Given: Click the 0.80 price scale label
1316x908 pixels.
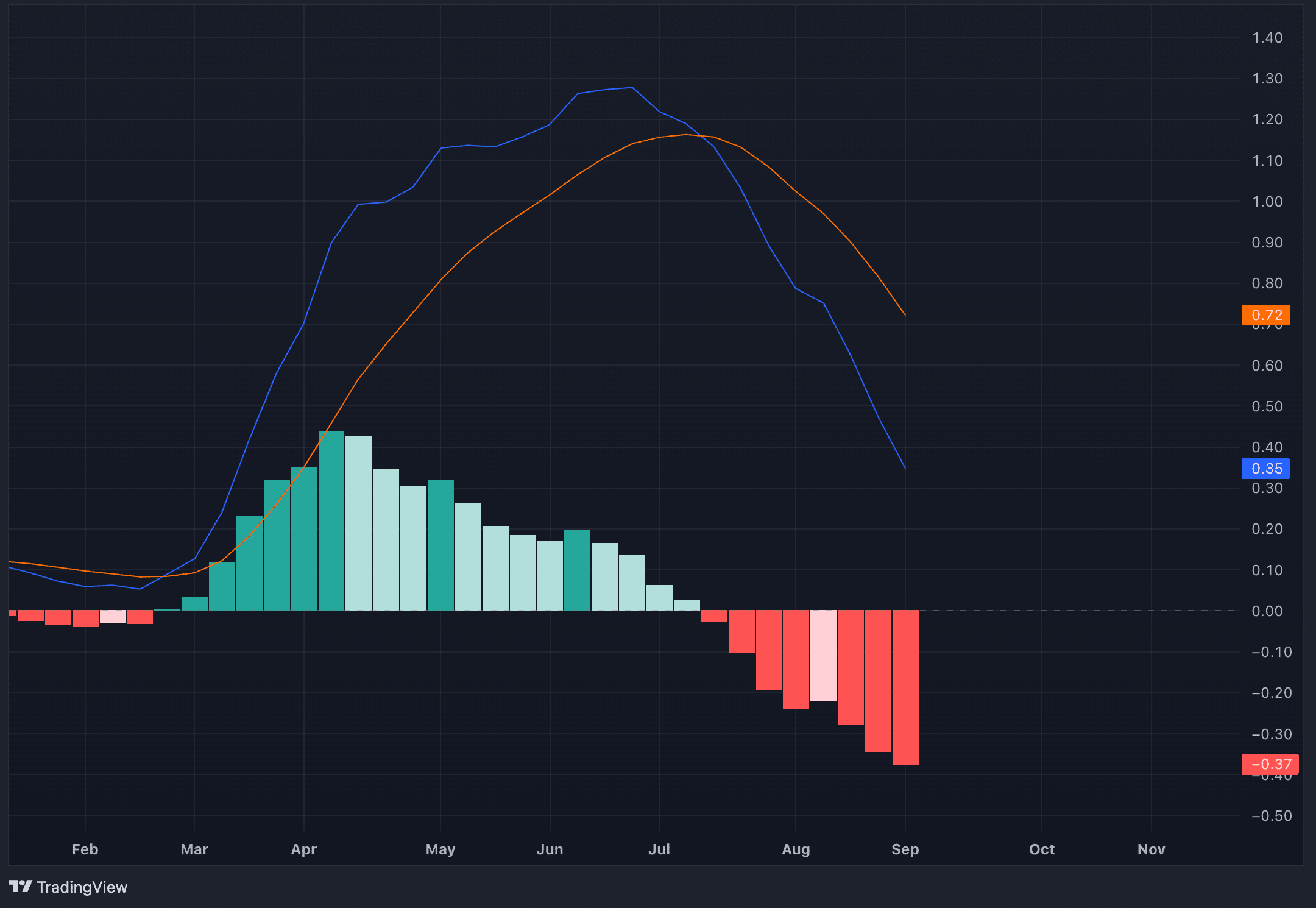Looking at the screenshot, I should (x=1267, y=283).
